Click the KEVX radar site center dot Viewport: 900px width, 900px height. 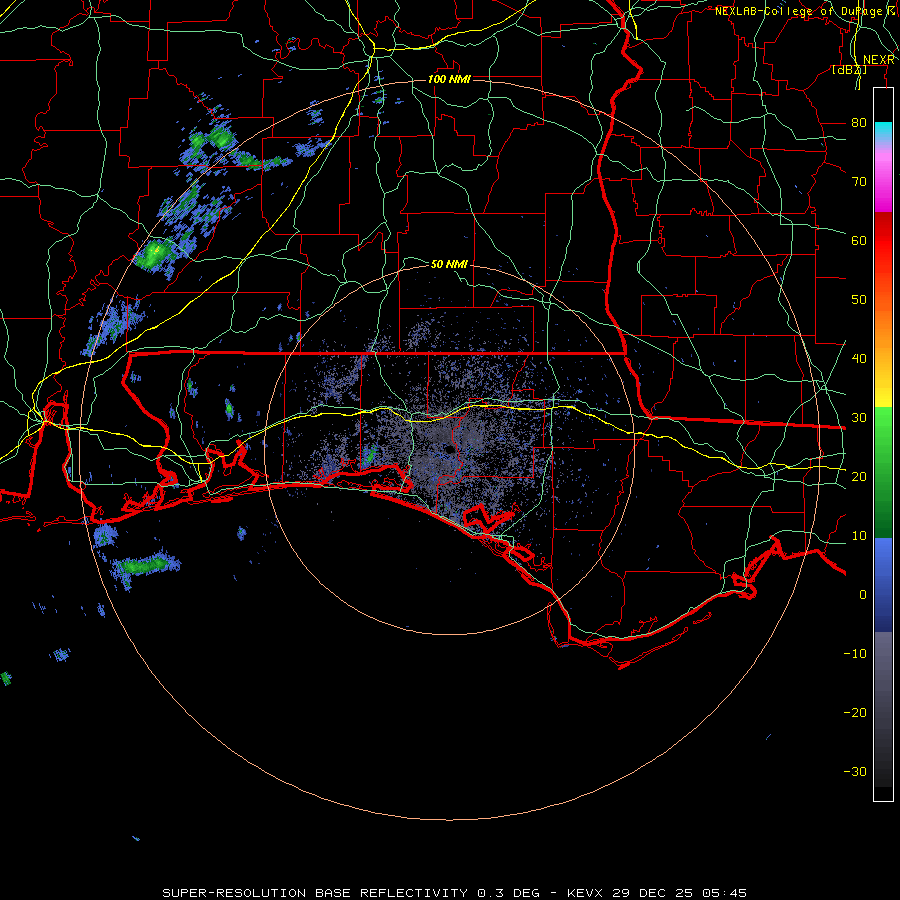[x=451, y=449]
